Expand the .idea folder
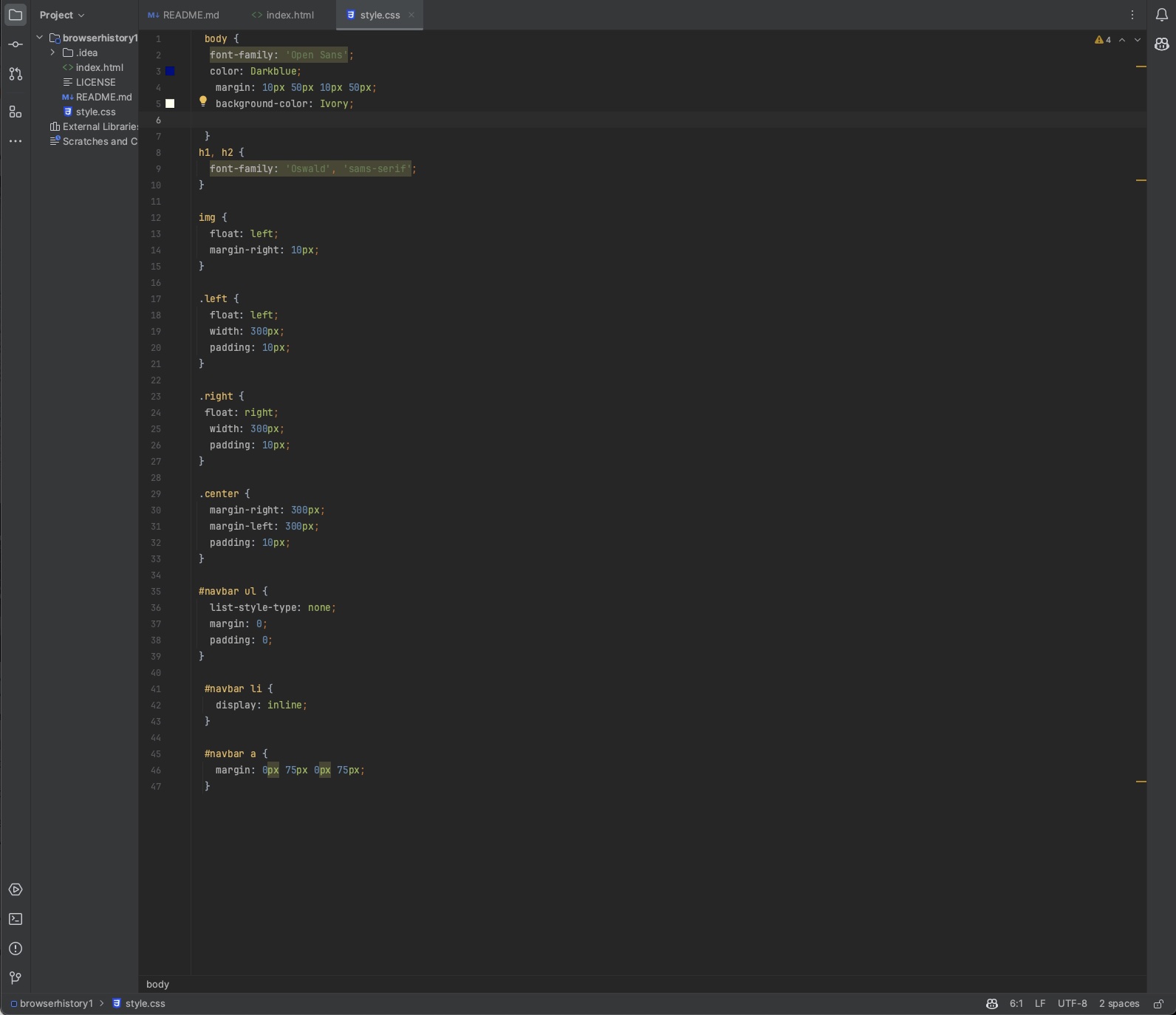This screenshot has width=1176, height=1015. click(x=52, y=52)
